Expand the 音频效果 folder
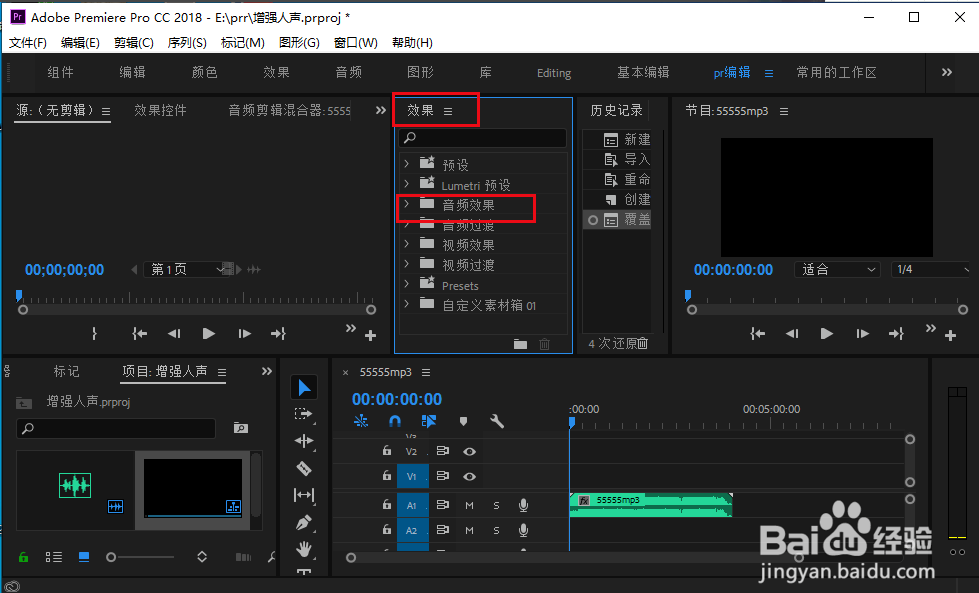The image size is (979, 593). (406, 203)
